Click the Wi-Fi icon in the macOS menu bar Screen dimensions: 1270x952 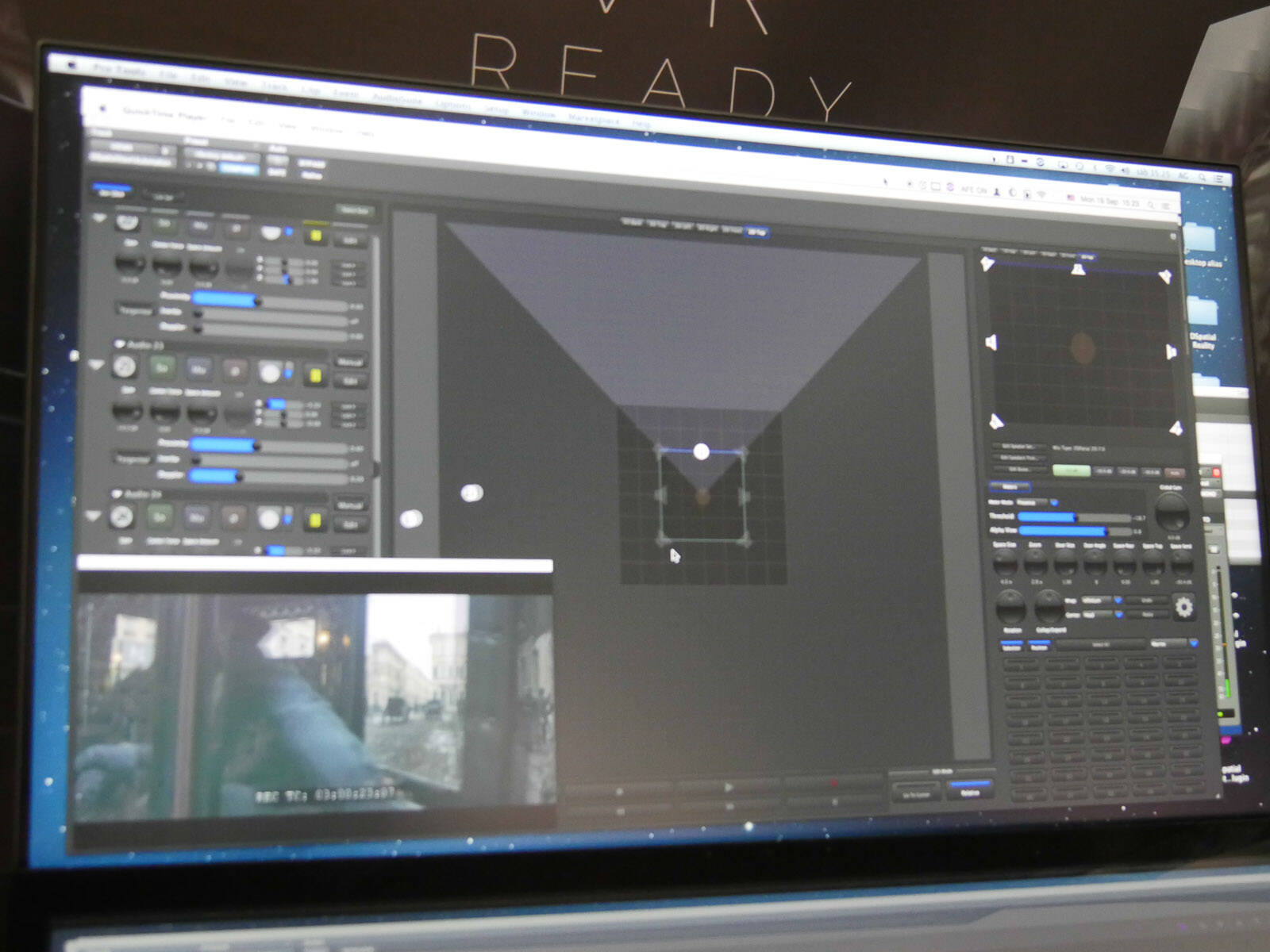[x=1109, y=170]
